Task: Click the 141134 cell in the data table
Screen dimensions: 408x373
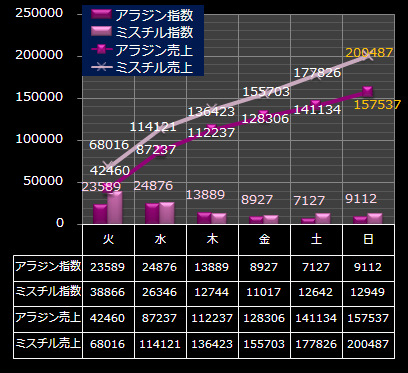Action: (x=316, y=318)
